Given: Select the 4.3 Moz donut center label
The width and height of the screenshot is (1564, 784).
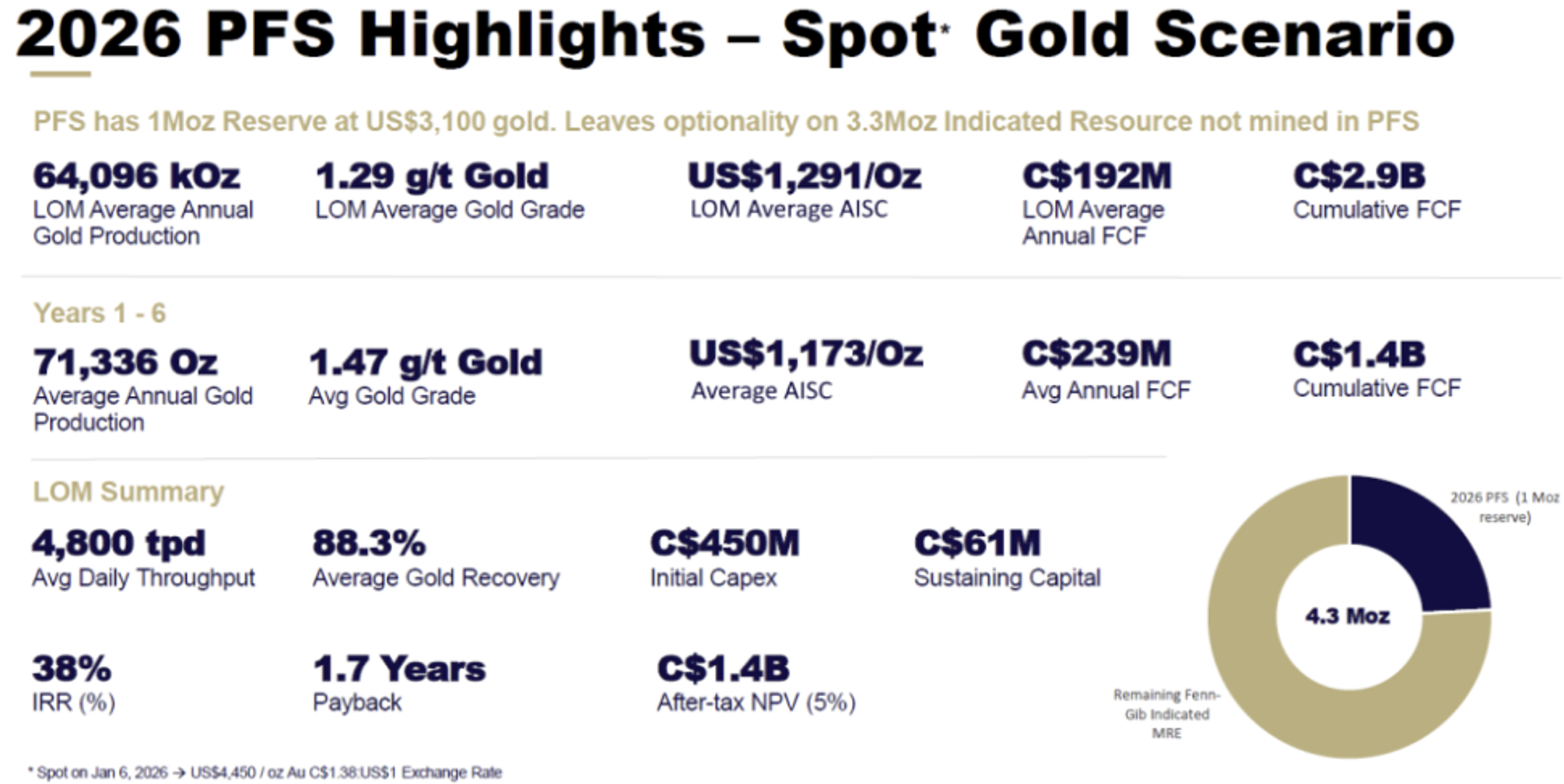Looking at the screenshot, I should 1348,616.
